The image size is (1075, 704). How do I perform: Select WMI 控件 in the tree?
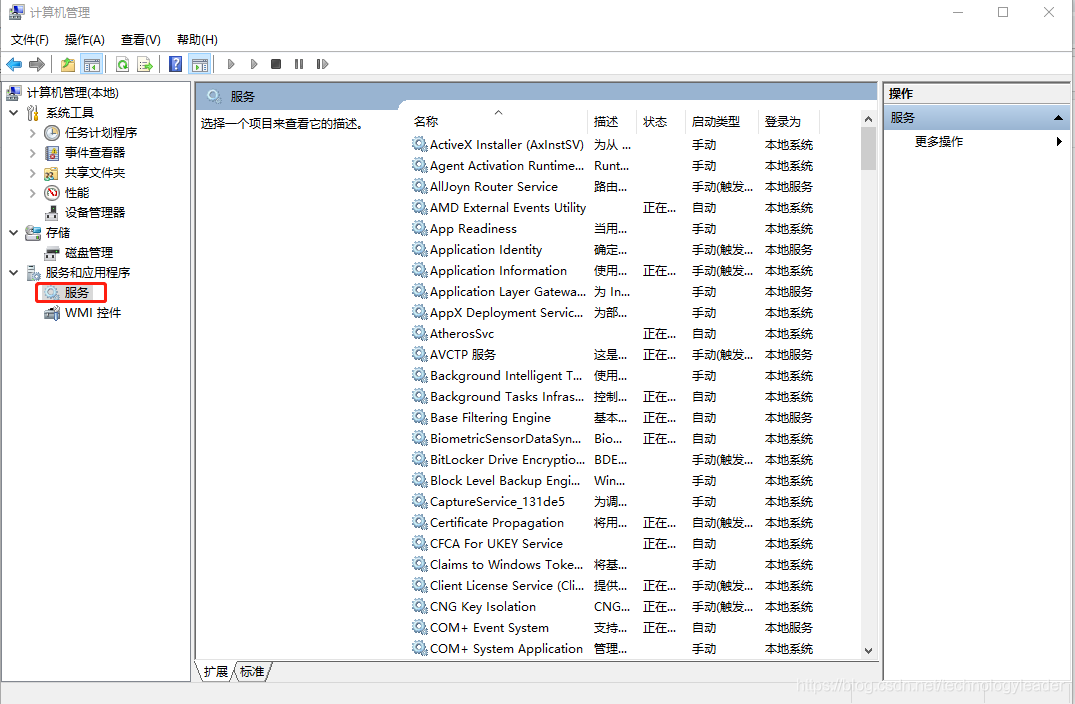pos(93,313)
